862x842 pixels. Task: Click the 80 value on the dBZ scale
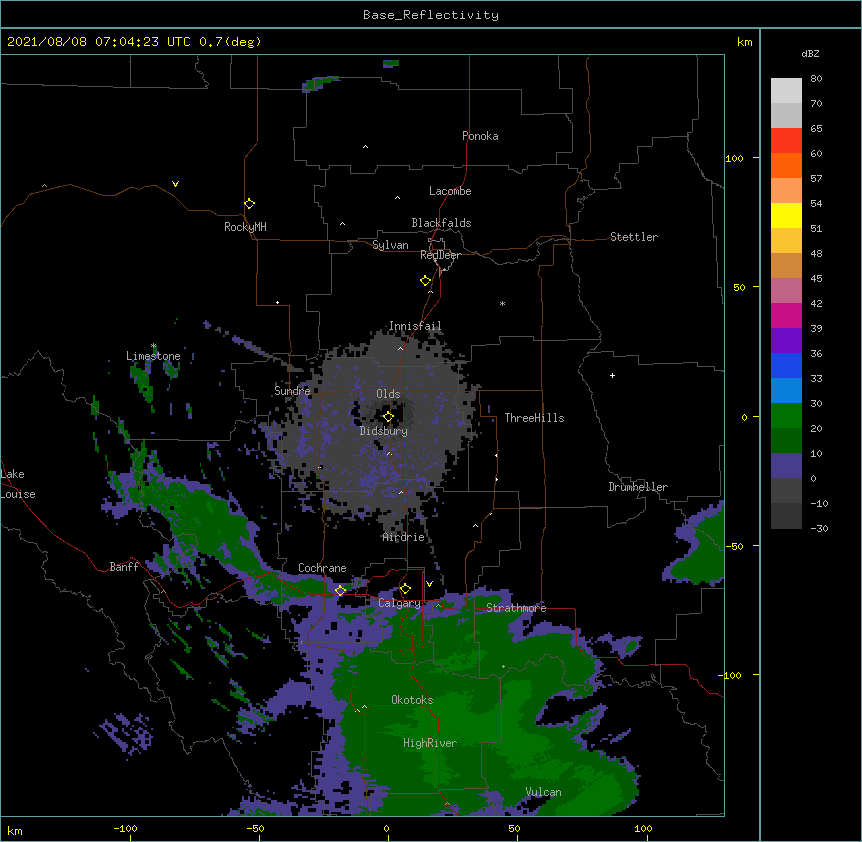pos(816,79)
